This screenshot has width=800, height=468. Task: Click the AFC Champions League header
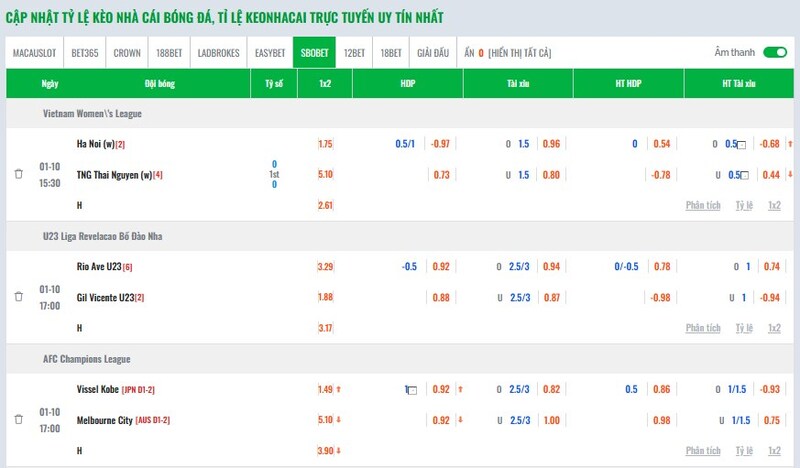point(87,359)
